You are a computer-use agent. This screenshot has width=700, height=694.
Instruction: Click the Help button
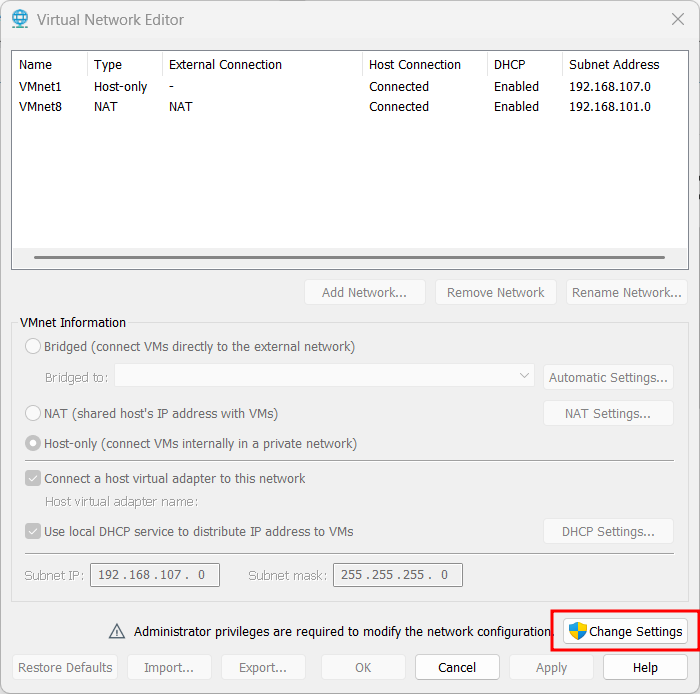[x=645, y=667]
